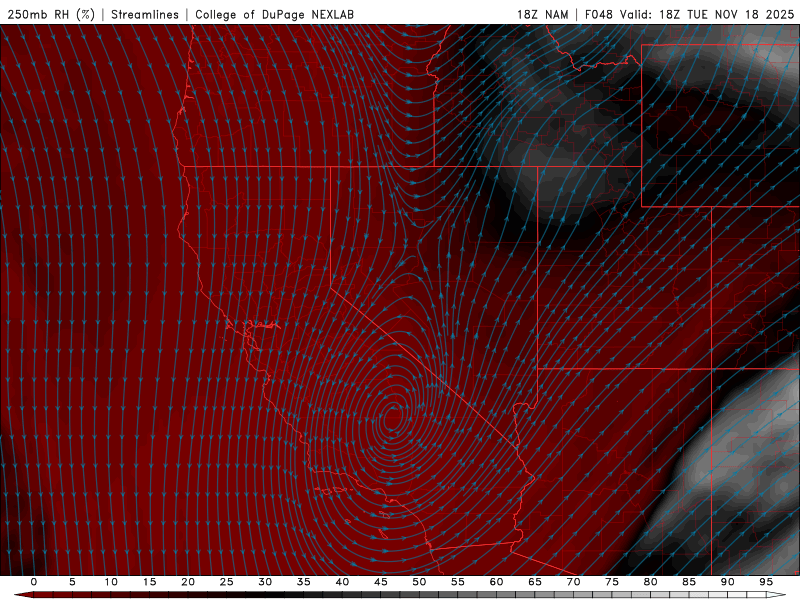Image resolution: width=800 pixels, height=600 pixels.
Task: Click the colorbar label "80"
Action: 650,582
